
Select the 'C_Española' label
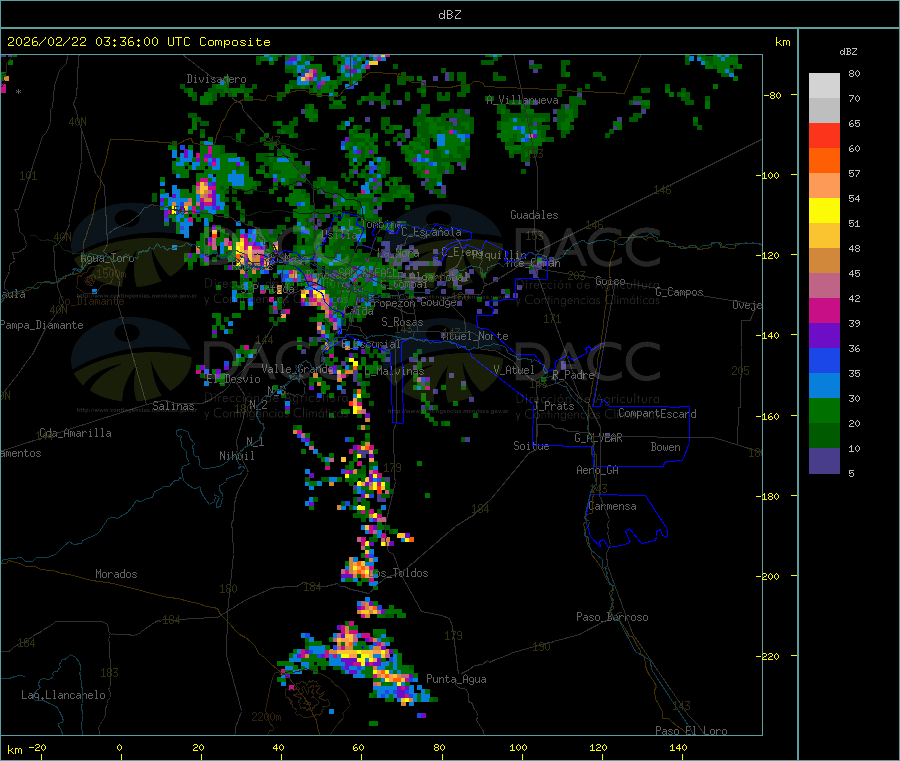pyautogui.click(x=432, y=232)
